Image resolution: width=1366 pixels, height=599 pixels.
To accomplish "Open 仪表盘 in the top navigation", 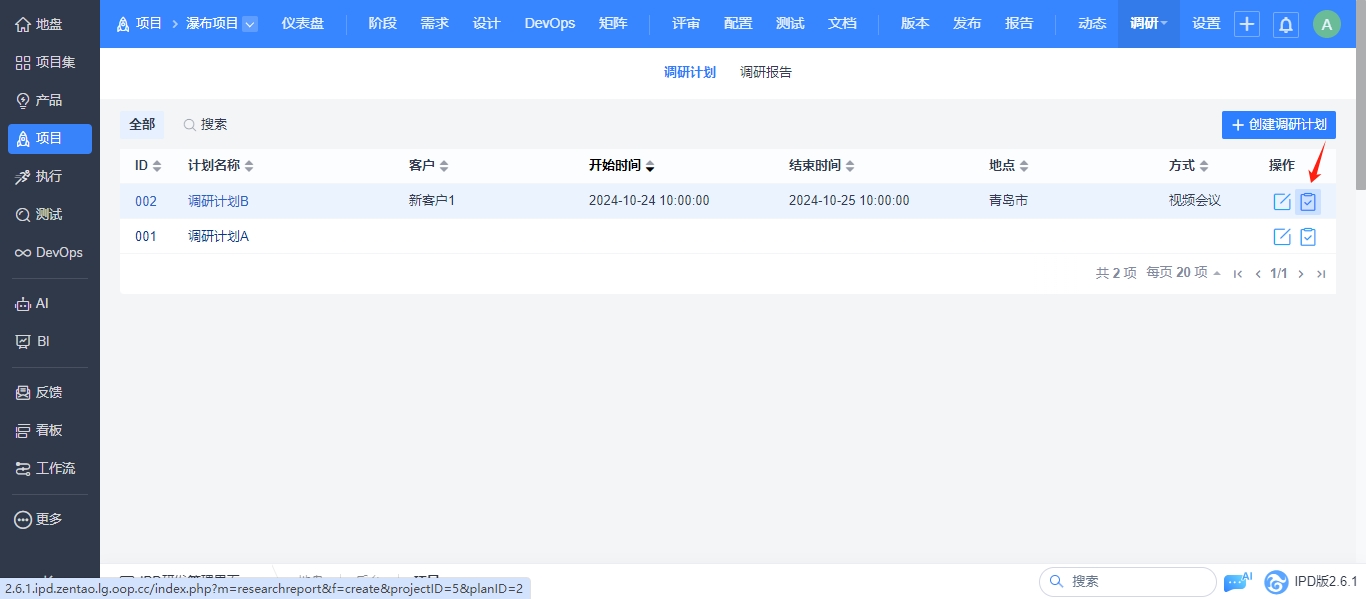I will coord(303,23).
